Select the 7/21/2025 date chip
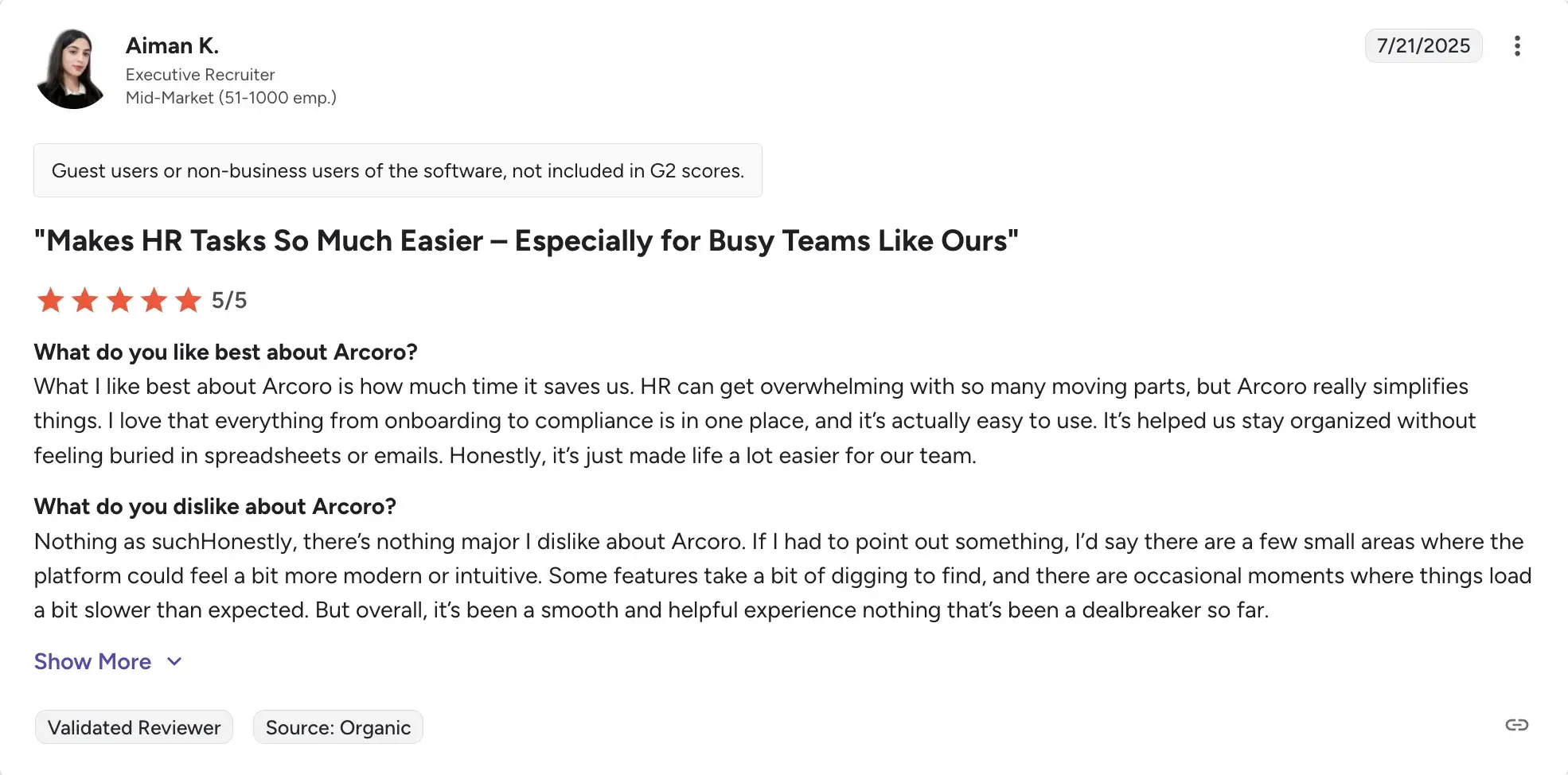Viewport: 1568px width, 775px height. click(x=1423, y=45)
